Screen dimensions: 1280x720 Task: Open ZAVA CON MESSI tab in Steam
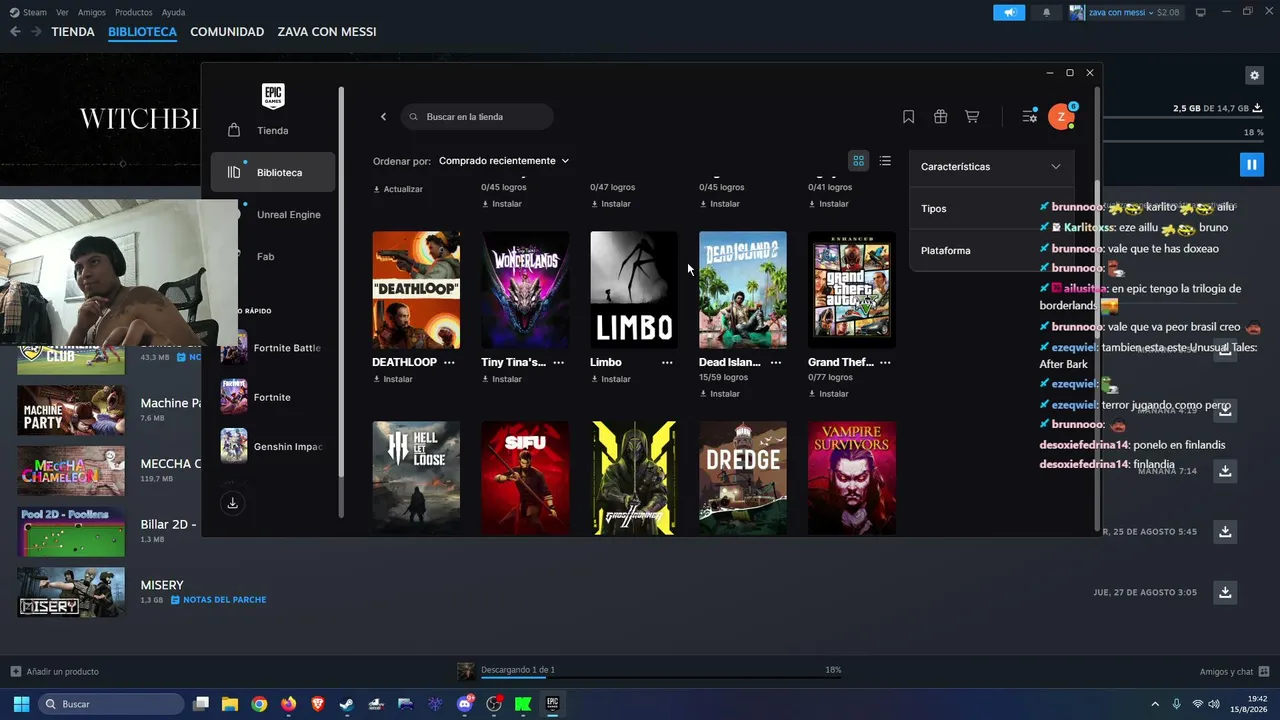pos(327,32)
